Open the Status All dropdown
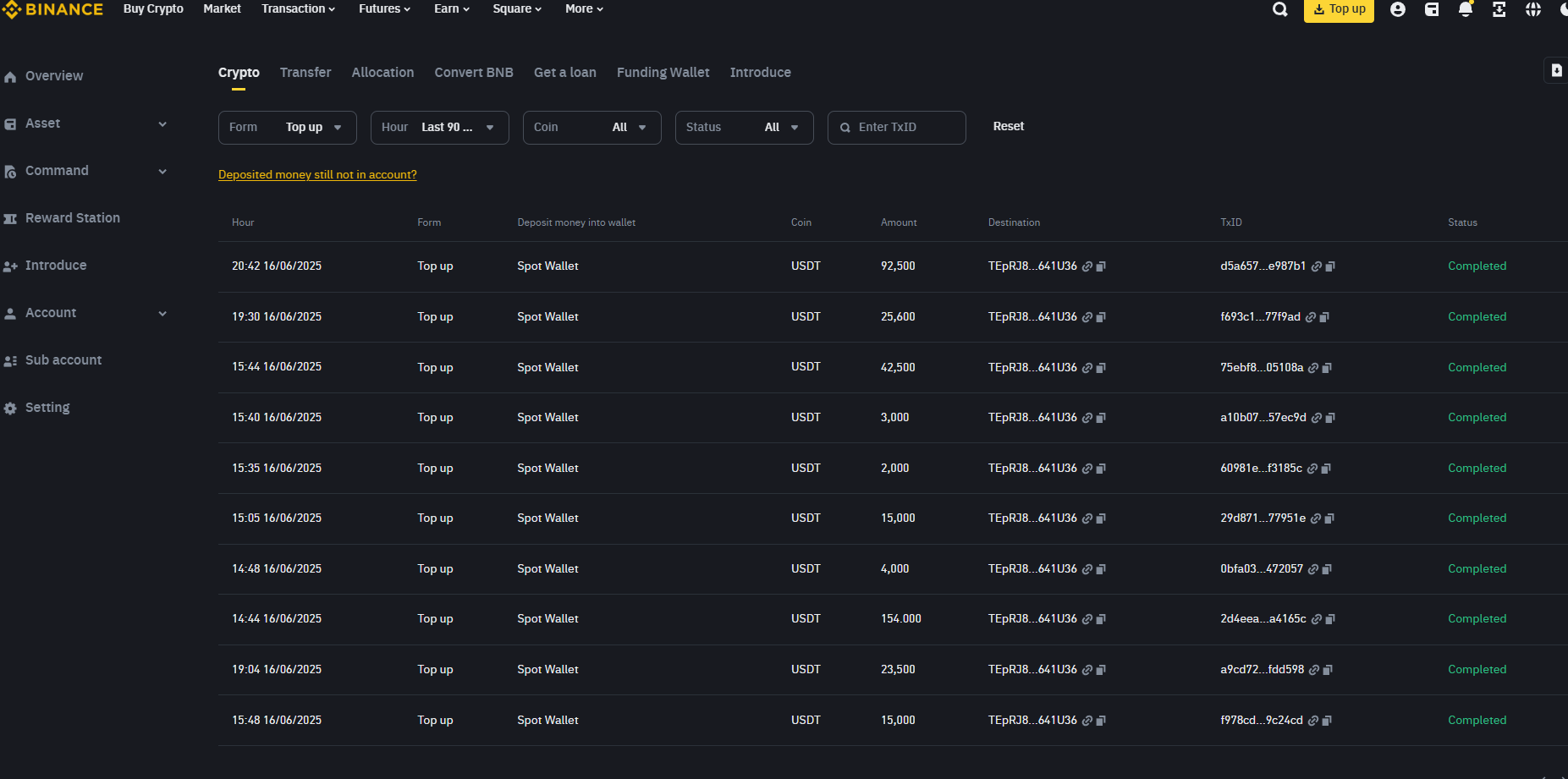Screen dimensions: 1568x779 tap(745, 128)
